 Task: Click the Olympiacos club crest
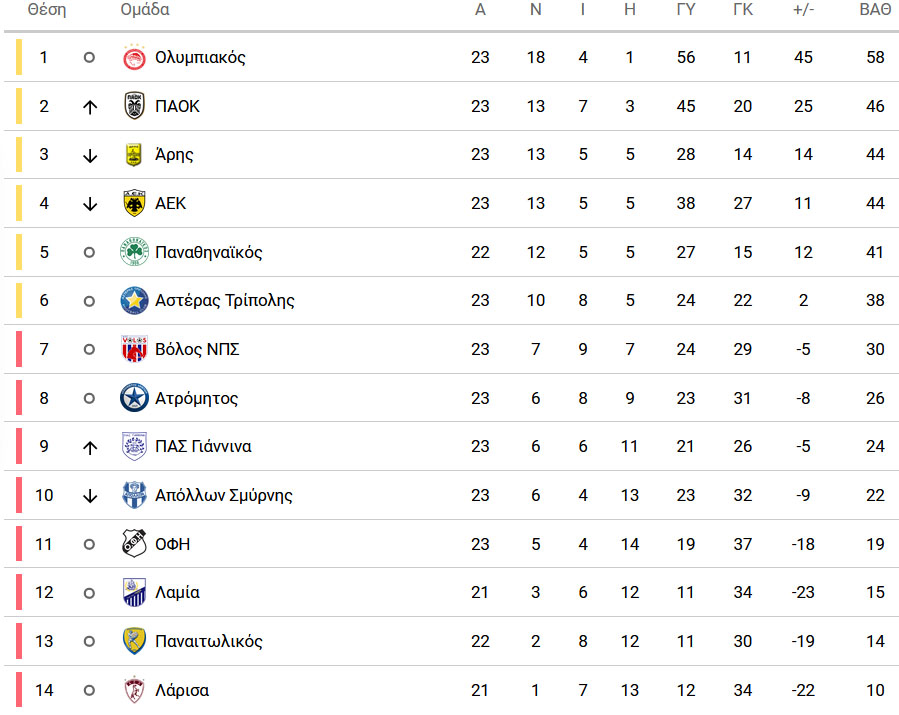(134, 57)
